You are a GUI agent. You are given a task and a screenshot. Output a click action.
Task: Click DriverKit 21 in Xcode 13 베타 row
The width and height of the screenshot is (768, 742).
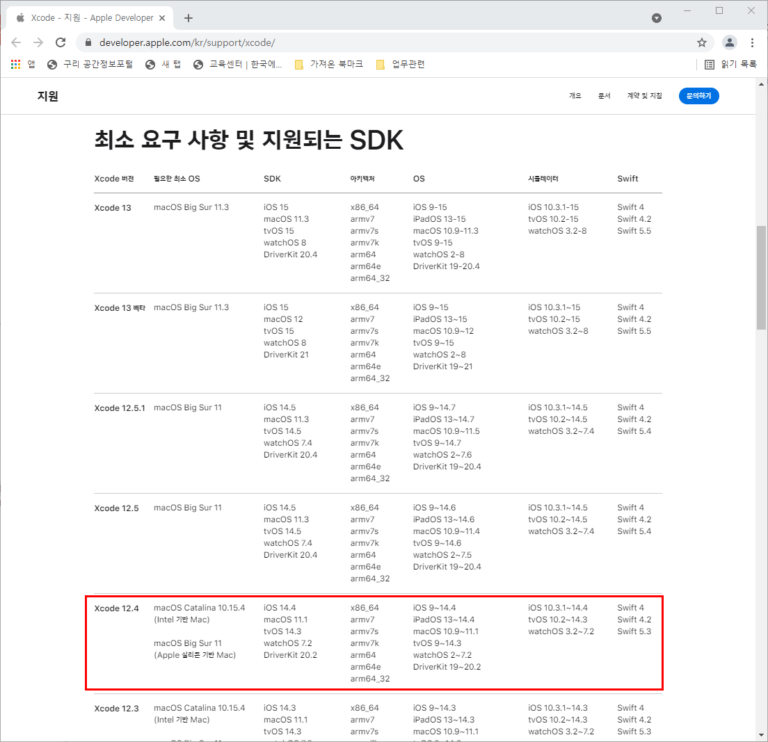point(286,355)
